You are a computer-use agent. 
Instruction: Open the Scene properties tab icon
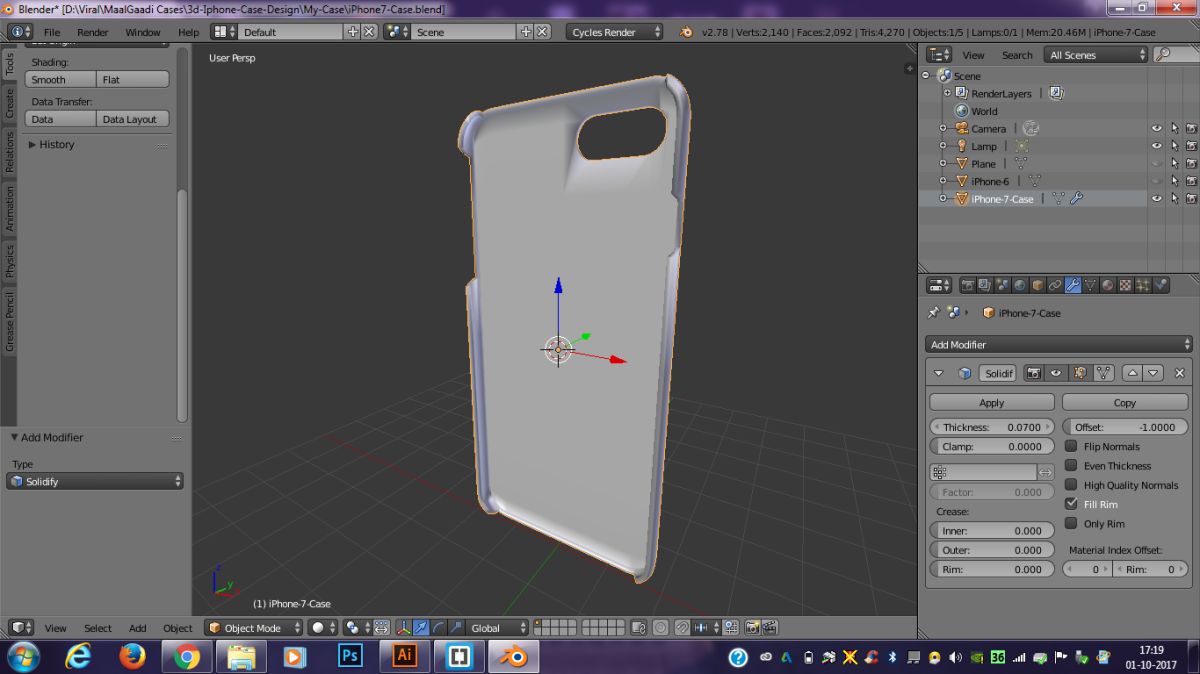(x=1003, y=285)
